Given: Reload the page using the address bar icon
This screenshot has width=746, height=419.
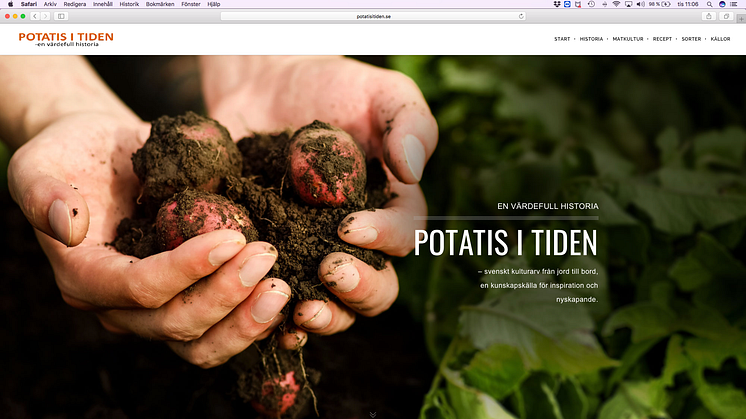Looking at the screenshot, I should pos(521,16).
